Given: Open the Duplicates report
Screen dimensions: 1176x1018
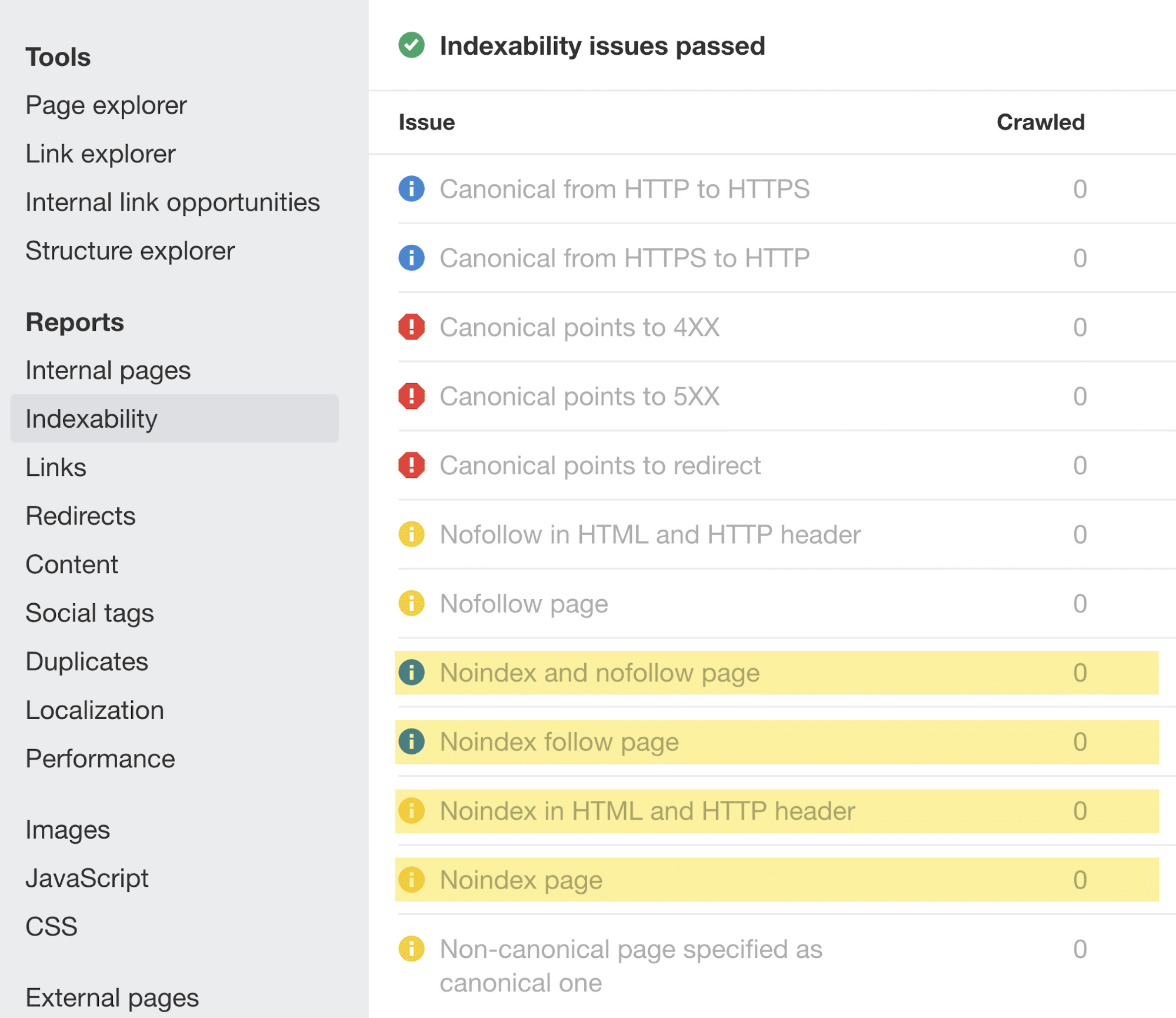Looking at the screenshot, I should (86, 661).
